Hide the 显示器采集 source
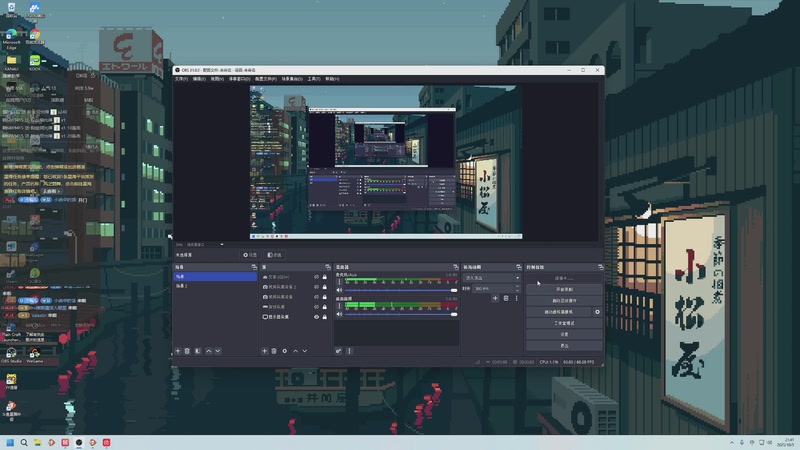800x450 pixels. pyautogui.click(x=316, y=317)
